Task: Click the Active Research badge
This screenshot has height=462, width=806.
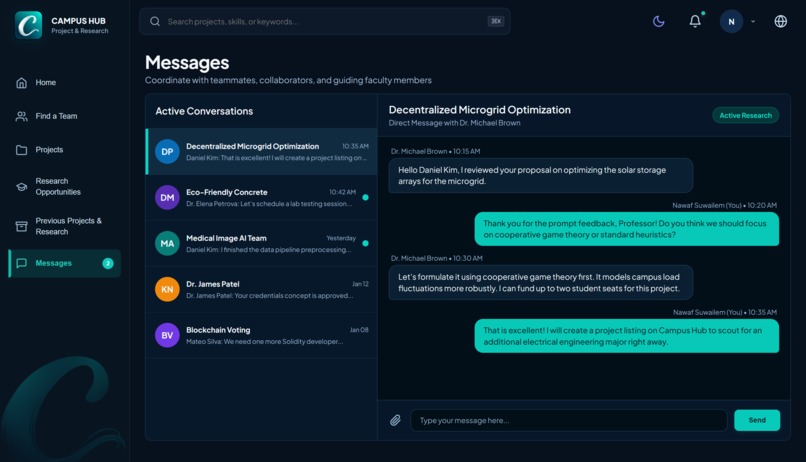Action: point(745,116)
